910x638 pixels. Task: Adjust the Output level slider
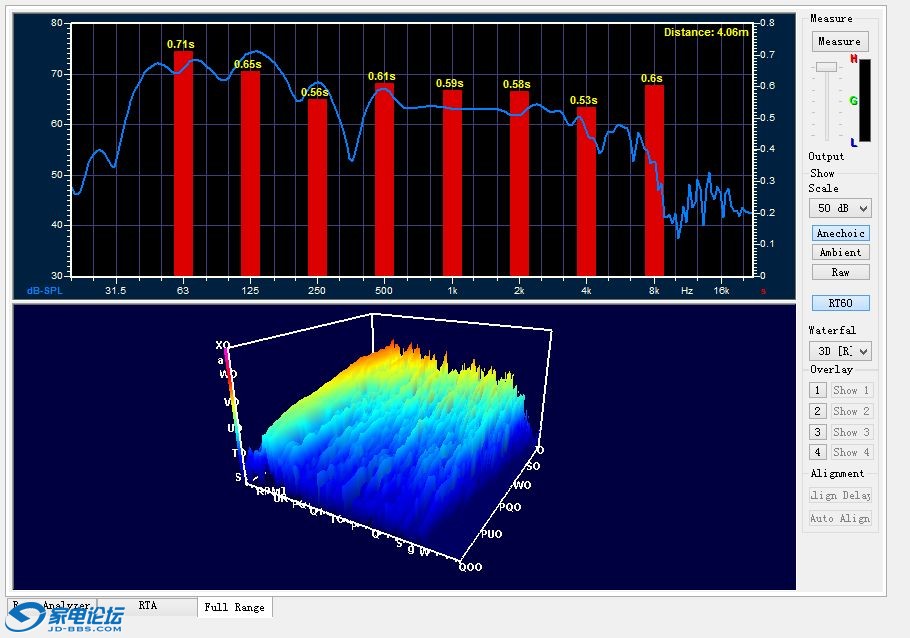tap(826, 67)
